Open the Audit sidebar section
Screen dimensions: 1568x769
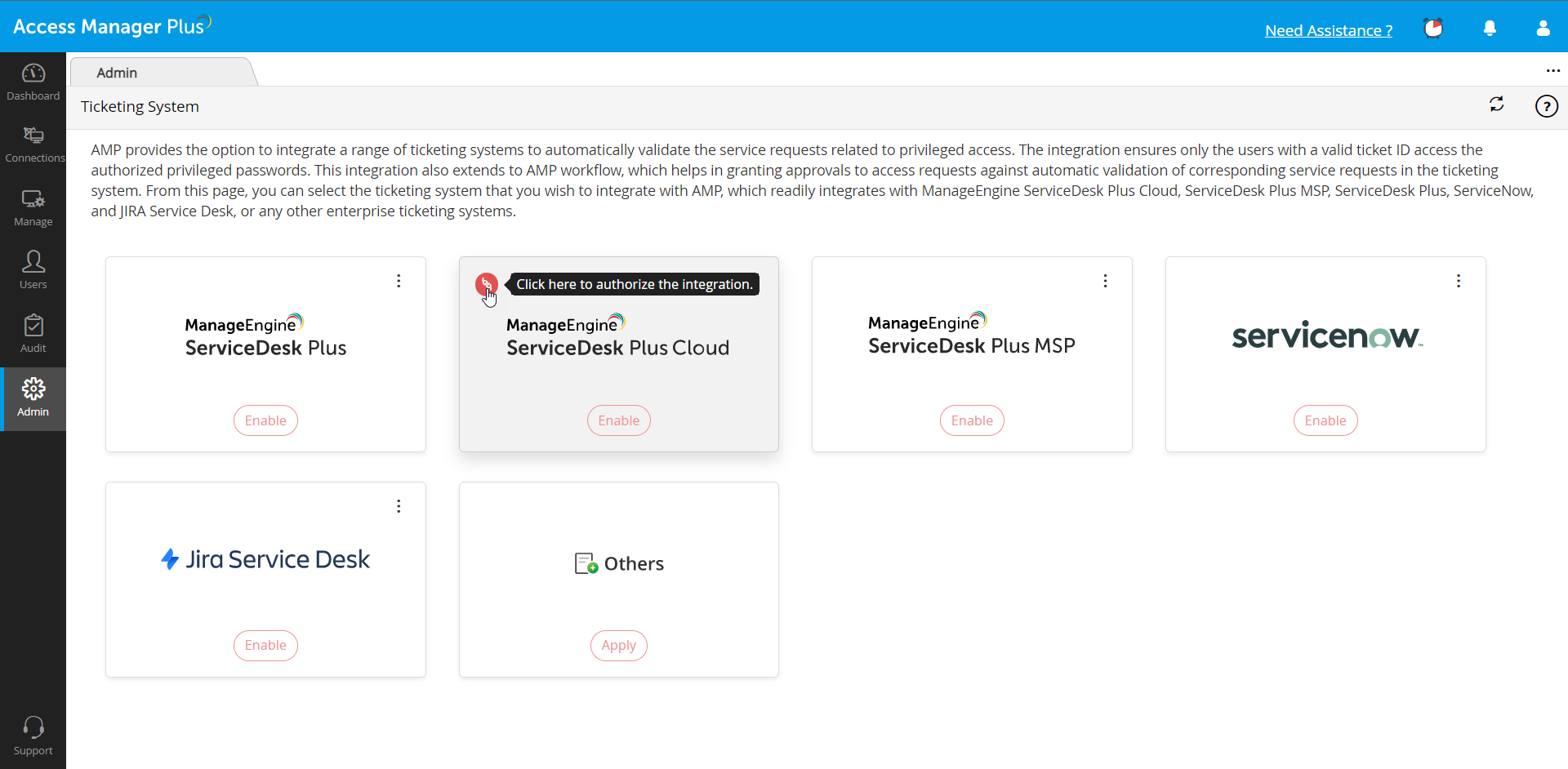click(x=33, y=335)
